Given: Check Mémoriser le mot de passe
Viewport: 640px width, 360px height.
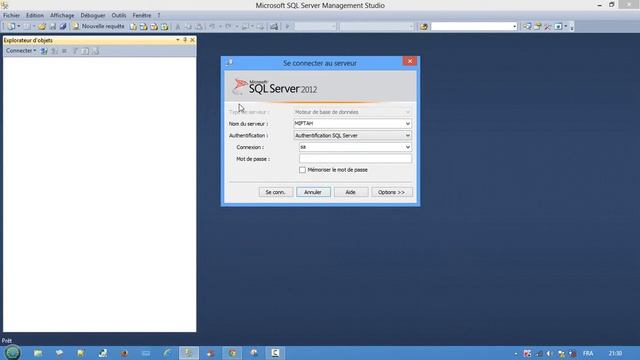Looking at the screenshot, I should [302, 170].
